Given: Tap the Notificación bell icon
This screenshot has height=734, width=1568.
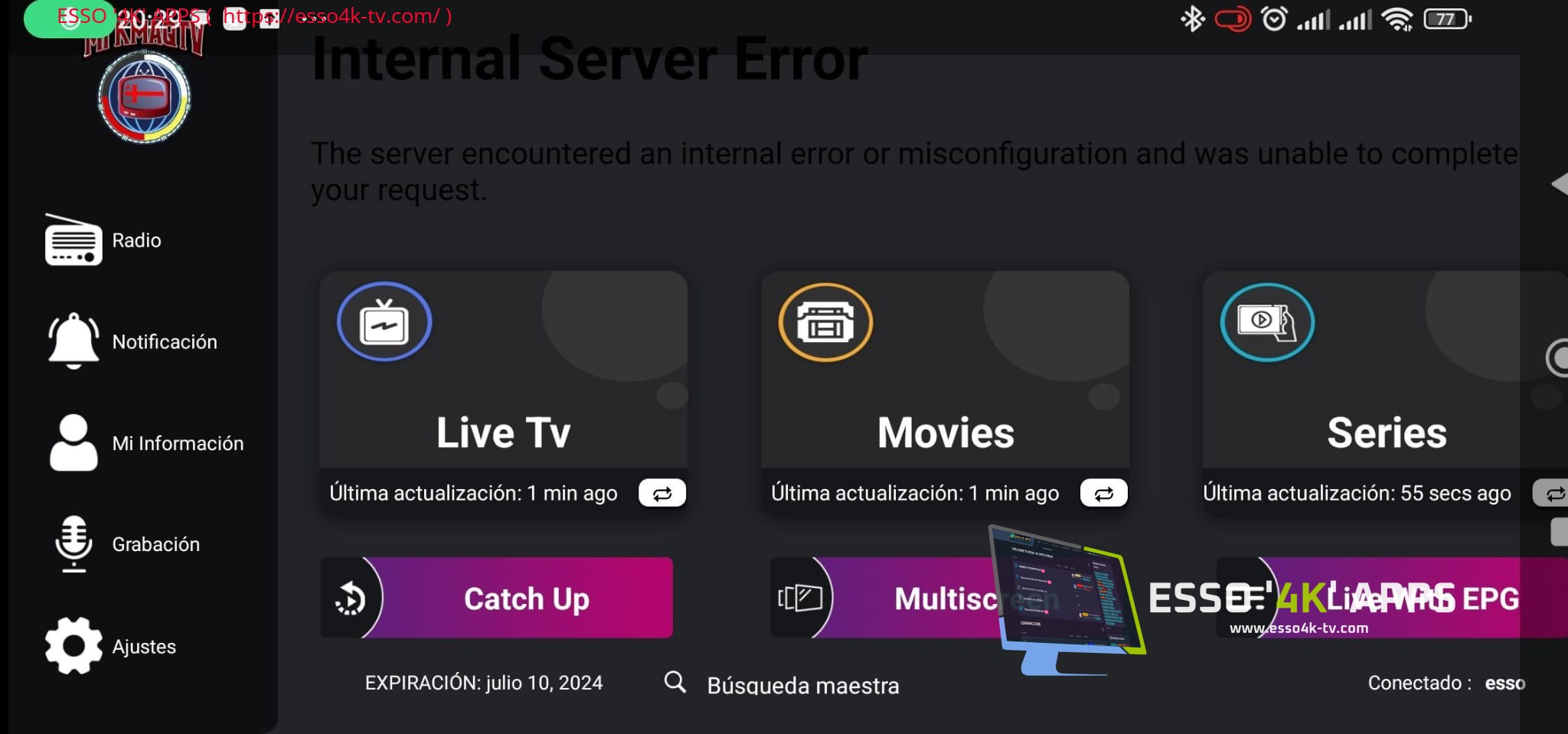Looking at the screenshot, I should pyautogui.click(x=73, y=341).
